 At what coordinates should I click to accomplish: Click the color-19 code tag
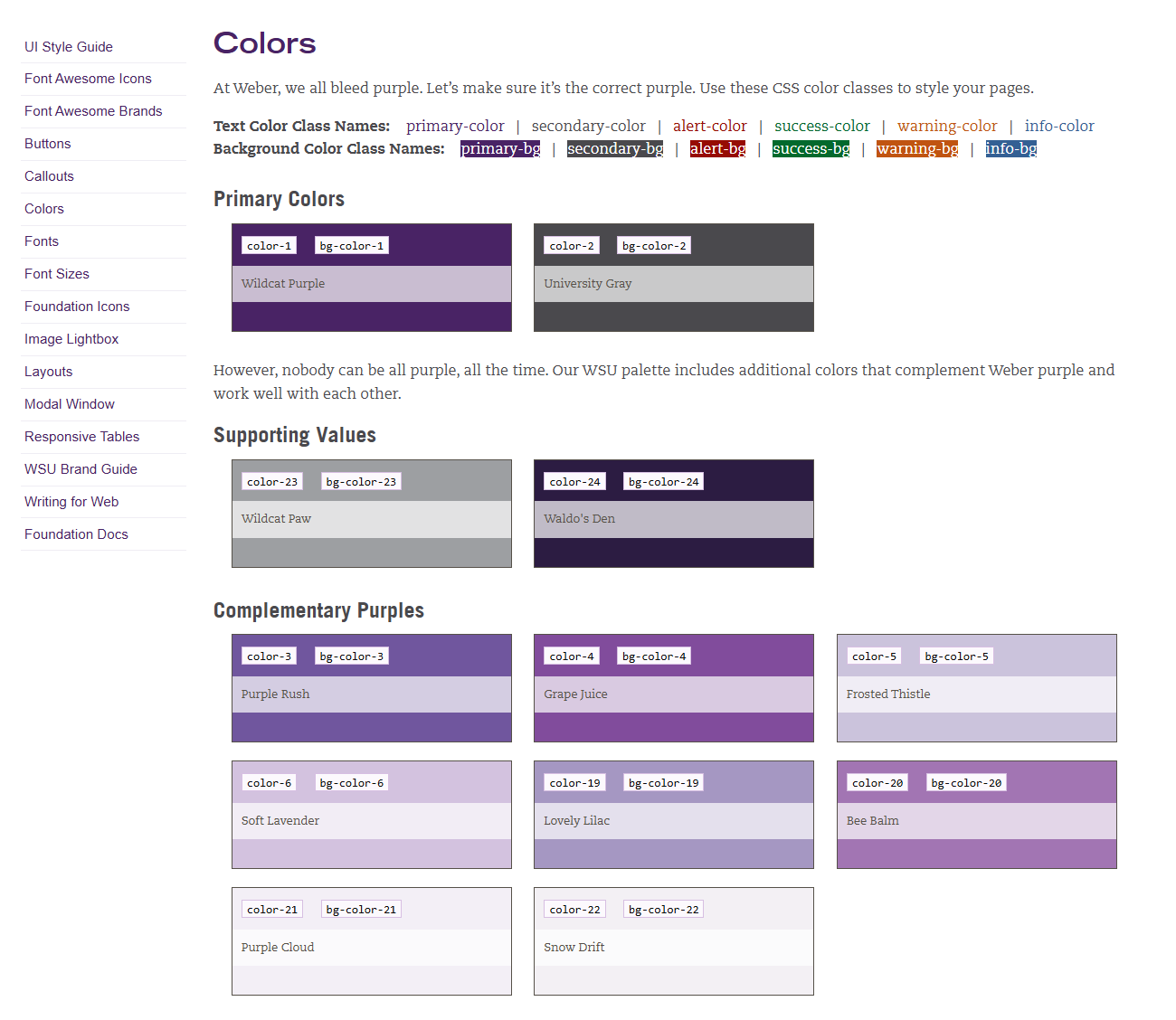pyautogui.click(x=574, y=782)
